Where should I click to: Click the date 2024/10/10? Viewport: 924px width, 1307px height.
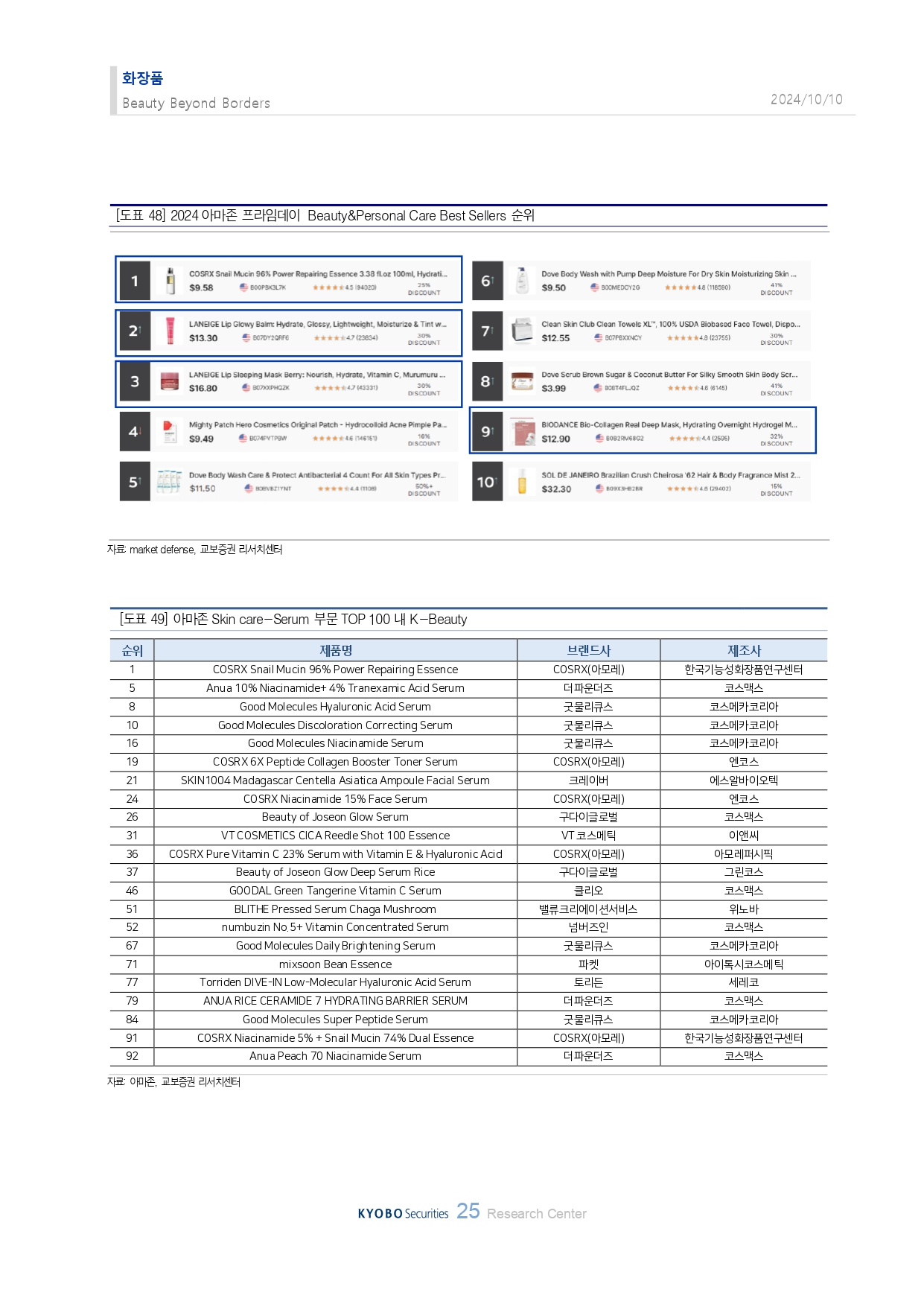click(x=806, y=100)
